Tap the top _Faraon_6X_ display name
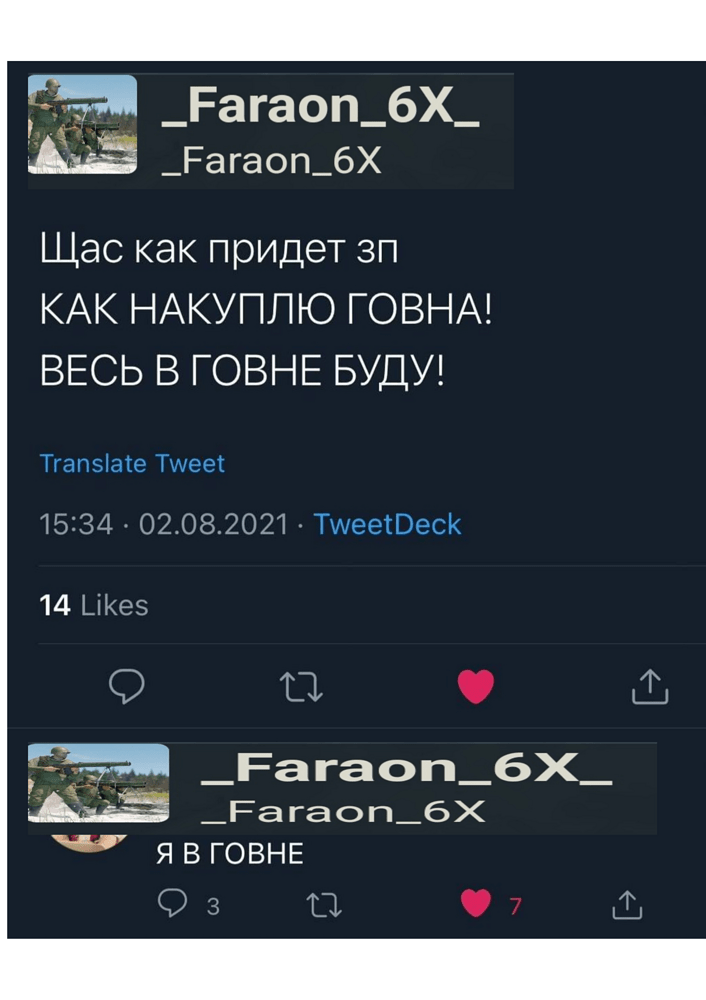Image resolution: width=706 pixels, height=1000 pixels. coord(321,105)
